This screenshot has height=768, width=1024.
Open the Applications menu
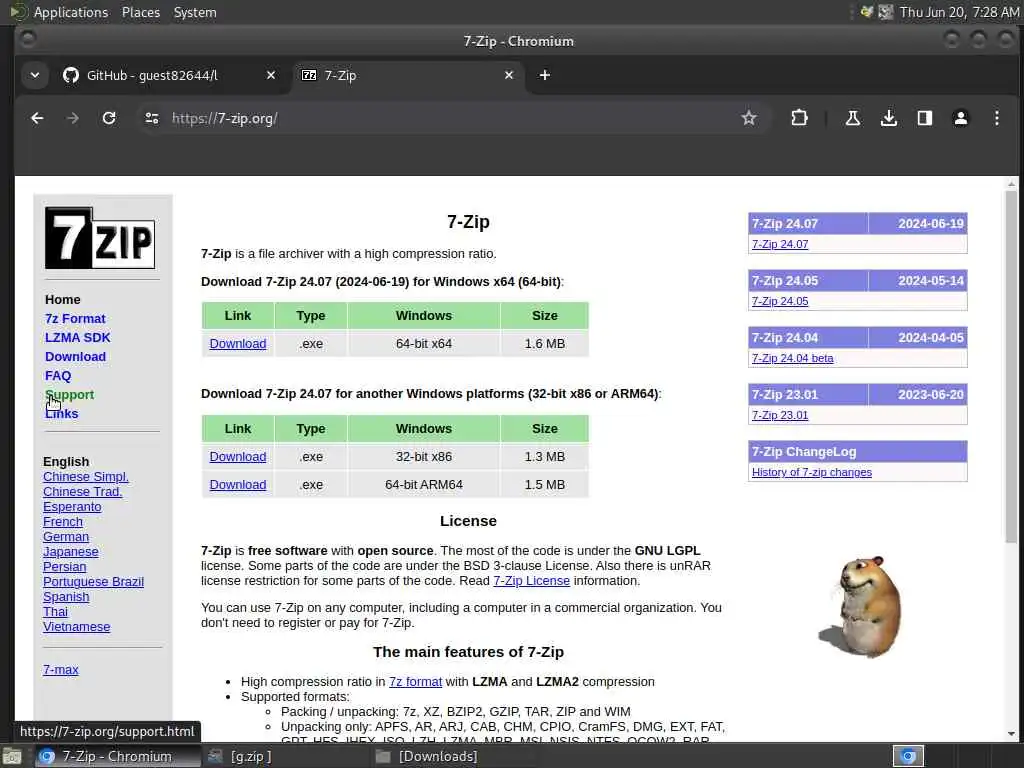pos(71,12)
